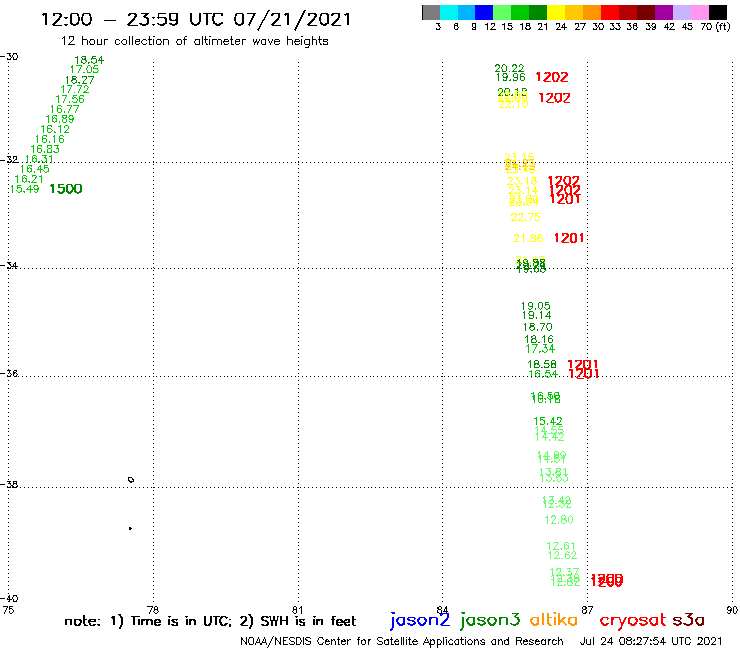
Task: Click the green 1500 time stamp
Action: point(66,189)
